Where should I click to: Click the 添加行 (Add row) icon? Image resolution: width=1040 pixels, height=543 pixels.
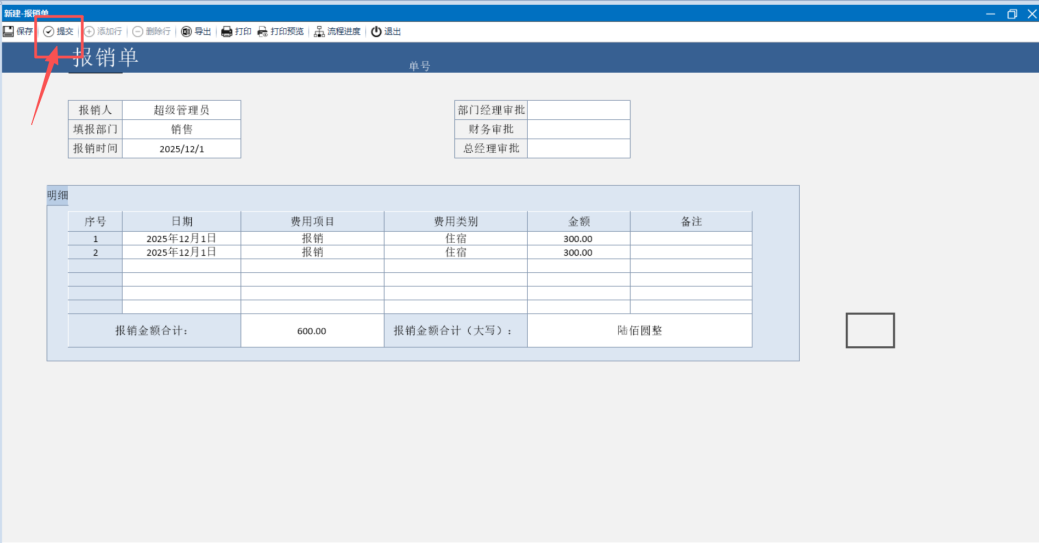(x=103, y=31)
